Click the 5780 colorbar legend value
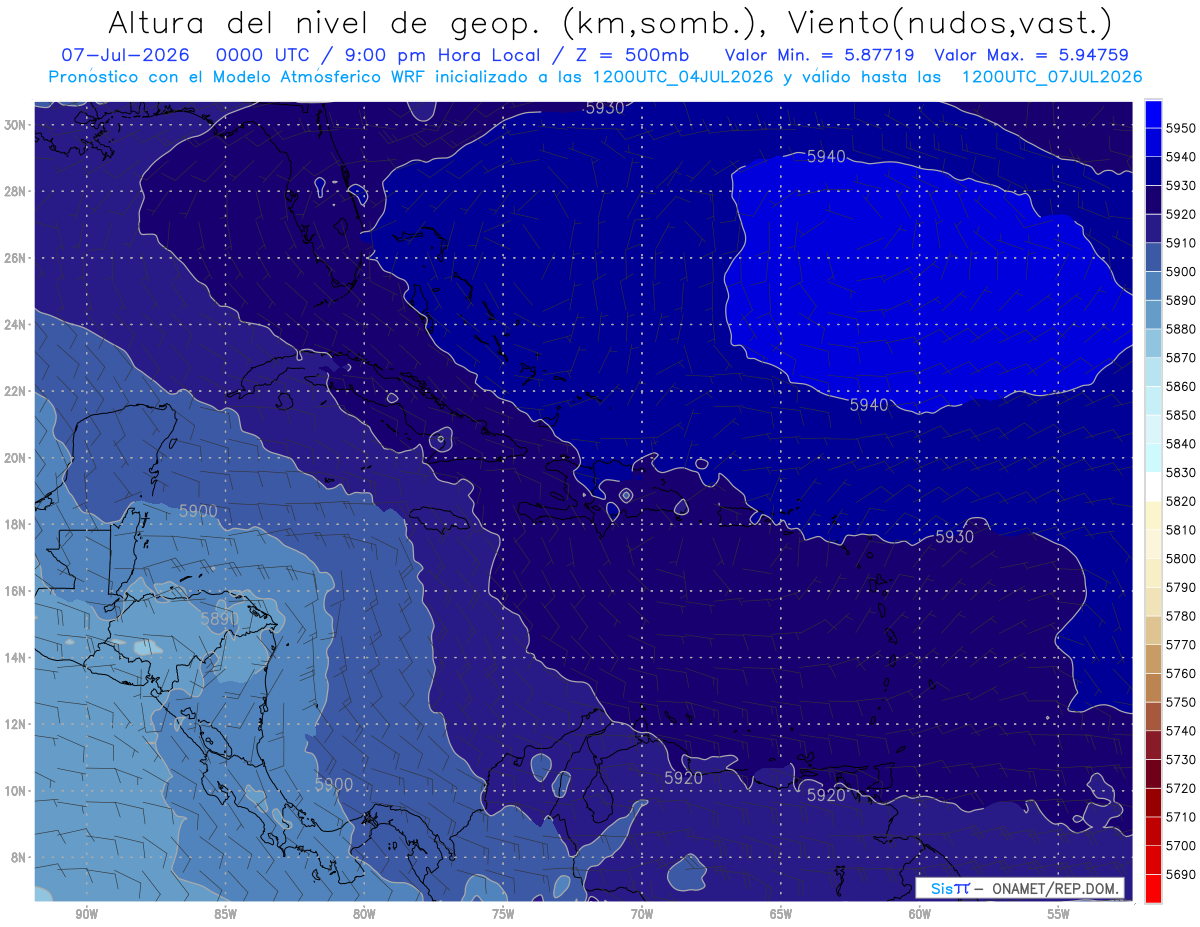This screenshot has width=1200, height=927. coord(1180,616)
